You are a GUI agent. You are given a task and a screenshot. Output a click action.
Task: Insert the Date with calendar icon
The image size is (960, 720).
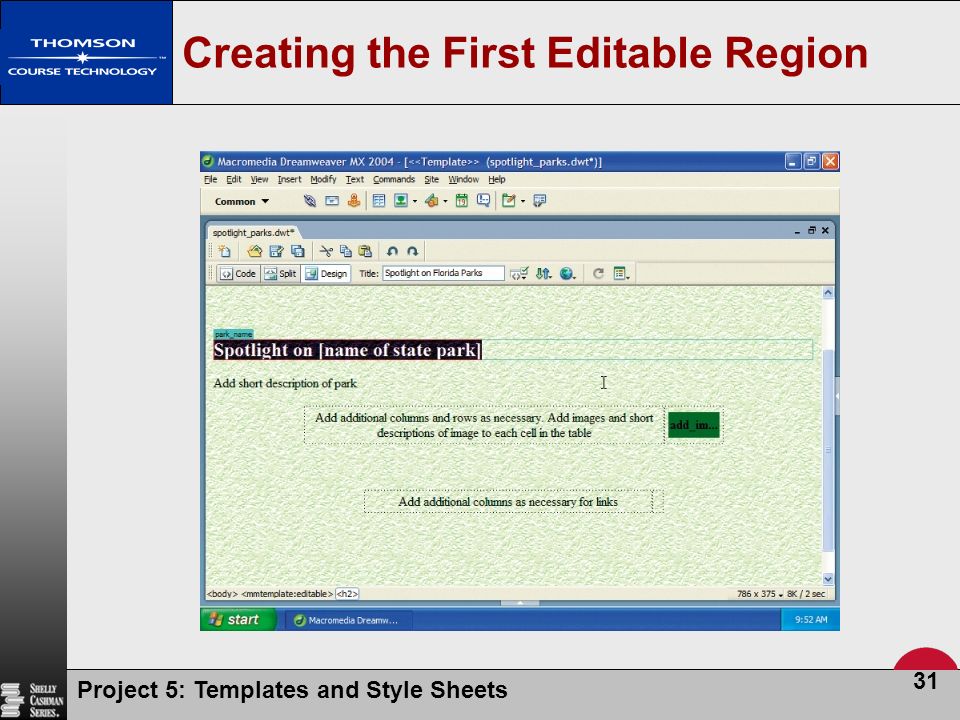[x=462, y=201]
